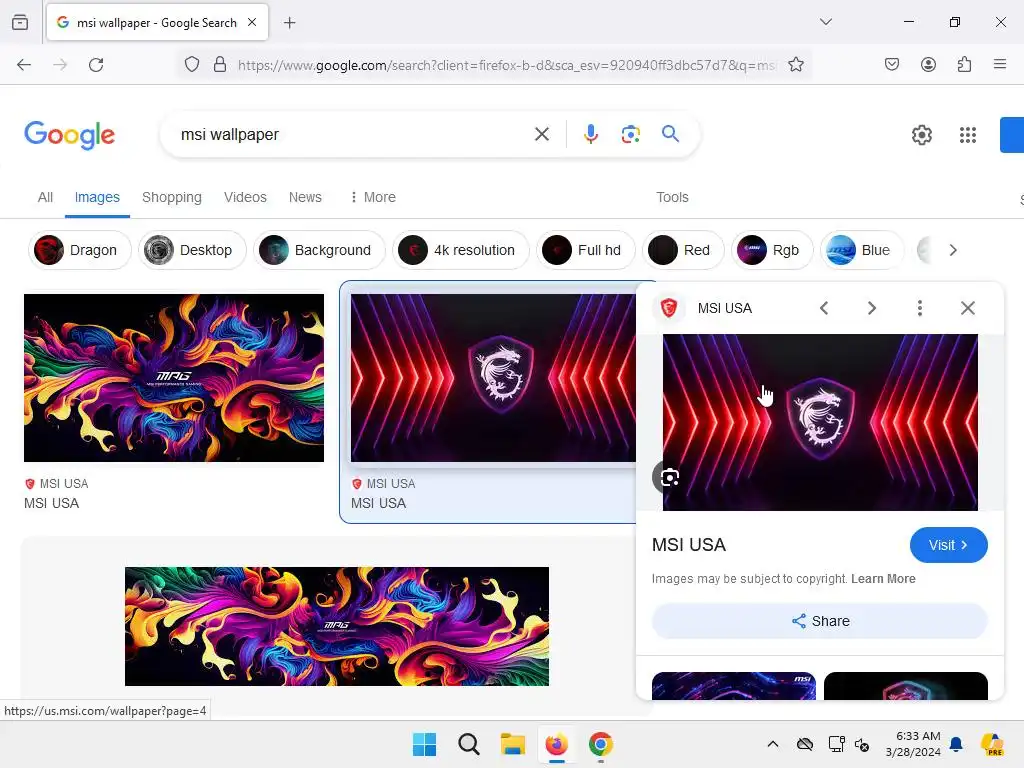Submit search with the magnifier icon

[670, 134]
